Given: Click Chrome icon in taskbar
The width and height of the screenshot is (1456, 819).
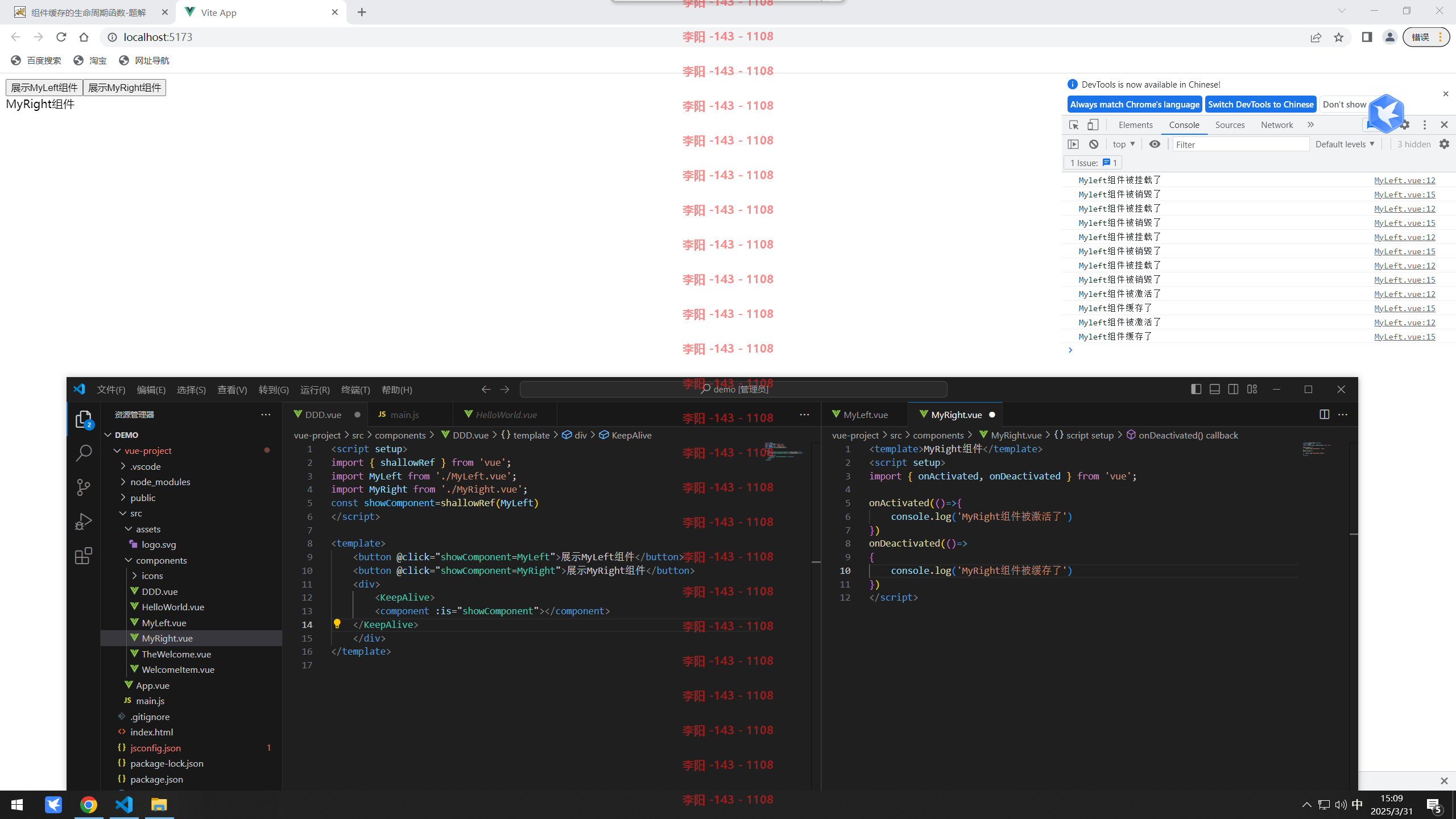Looking at the screenshot, I should coord(89,805).
